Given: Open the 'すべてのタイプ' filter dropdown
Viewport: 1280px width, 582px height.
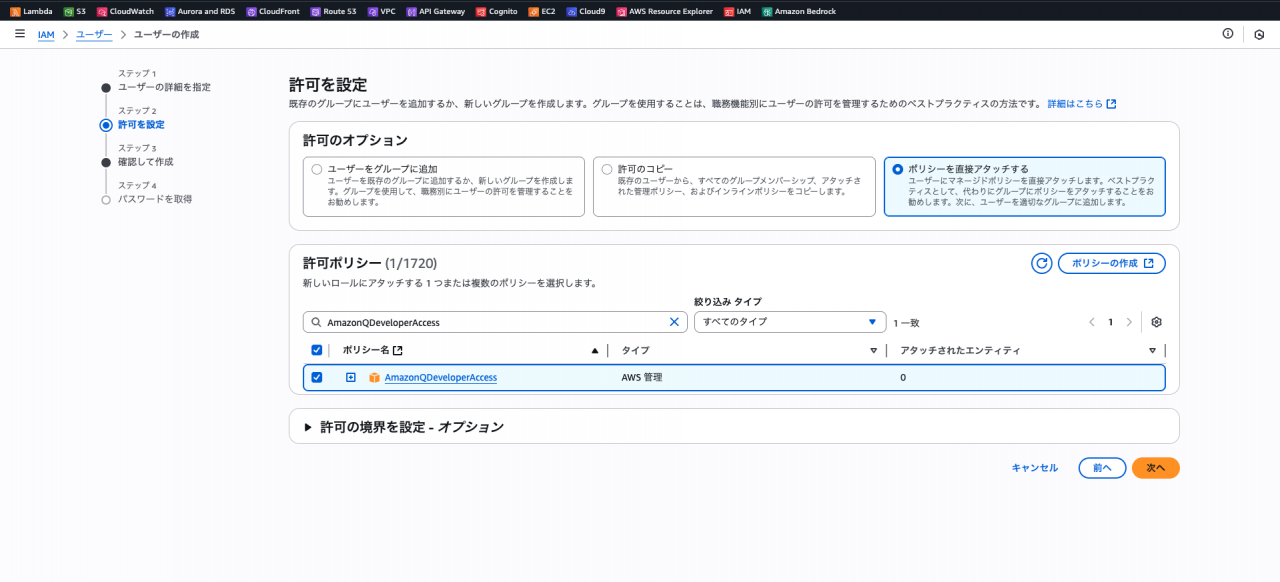Looking at the screenshot, I should pos(789,322).
